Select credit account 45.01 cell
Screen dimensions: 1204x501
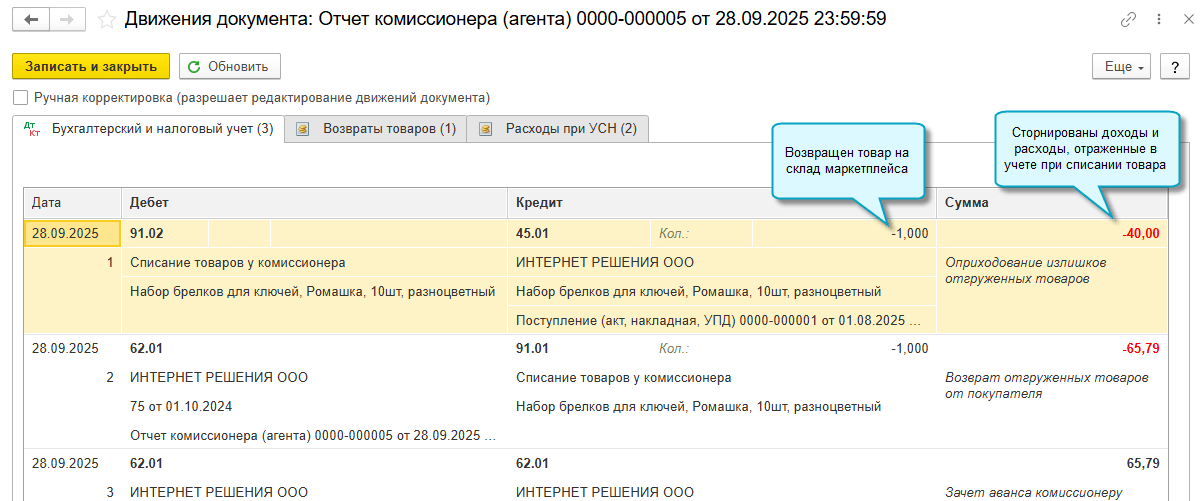tap(535, 234)
